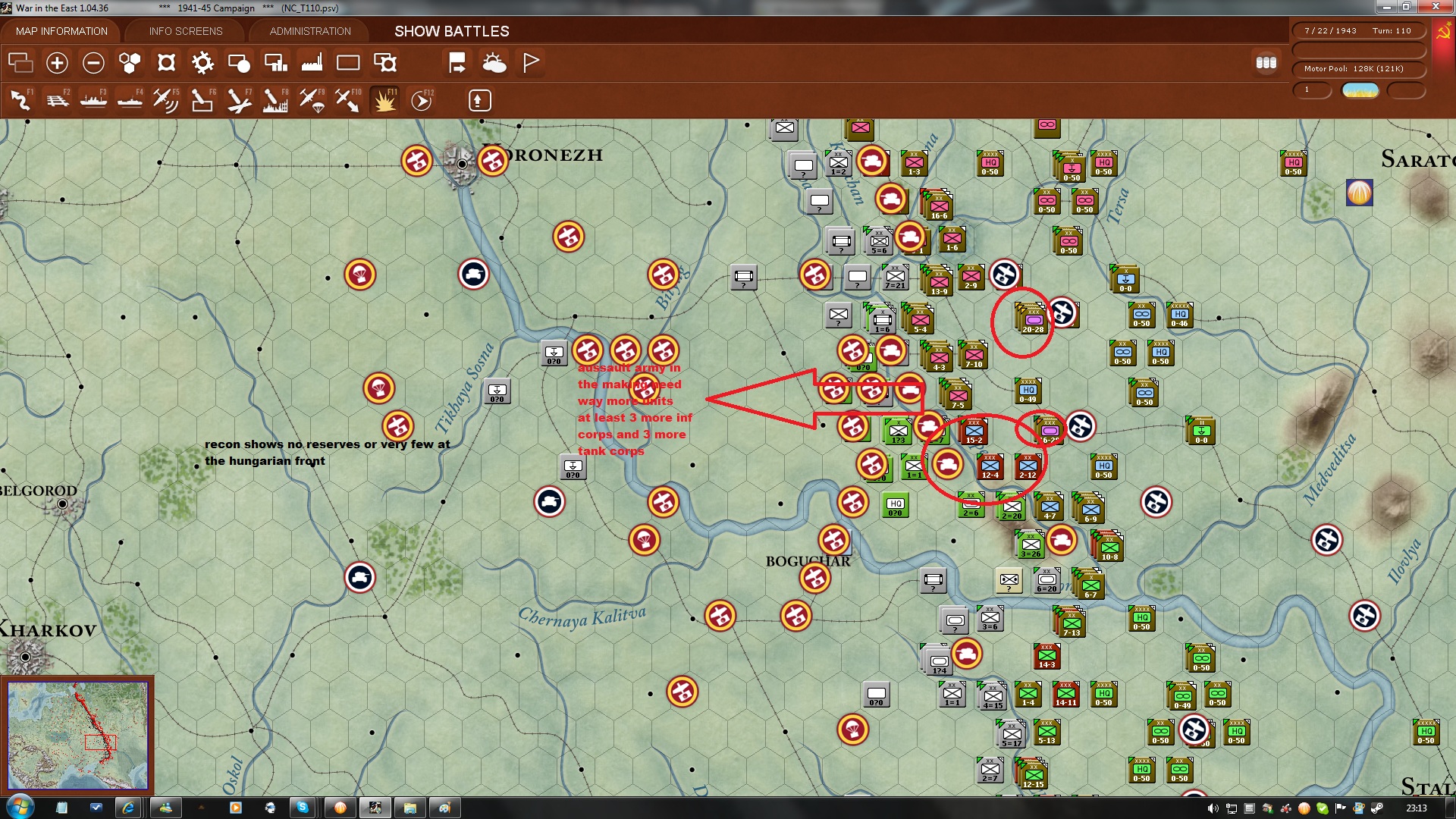Click the volume icon in system tray
The width and height of the screenshot is (1456, 819).
[x=1213, y=808]
